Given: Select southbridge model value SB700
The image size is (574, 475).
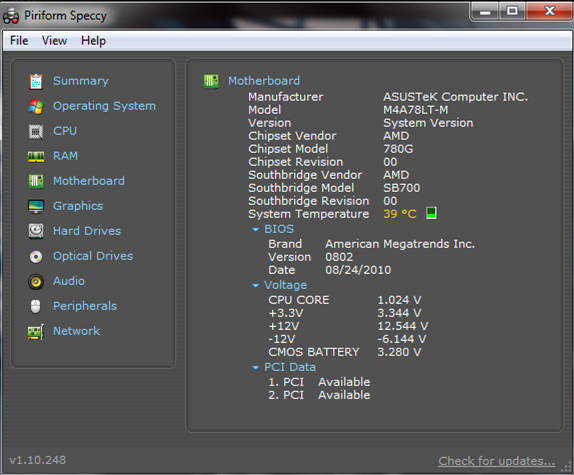Looking at the screenshot, I should click(402, 188).
